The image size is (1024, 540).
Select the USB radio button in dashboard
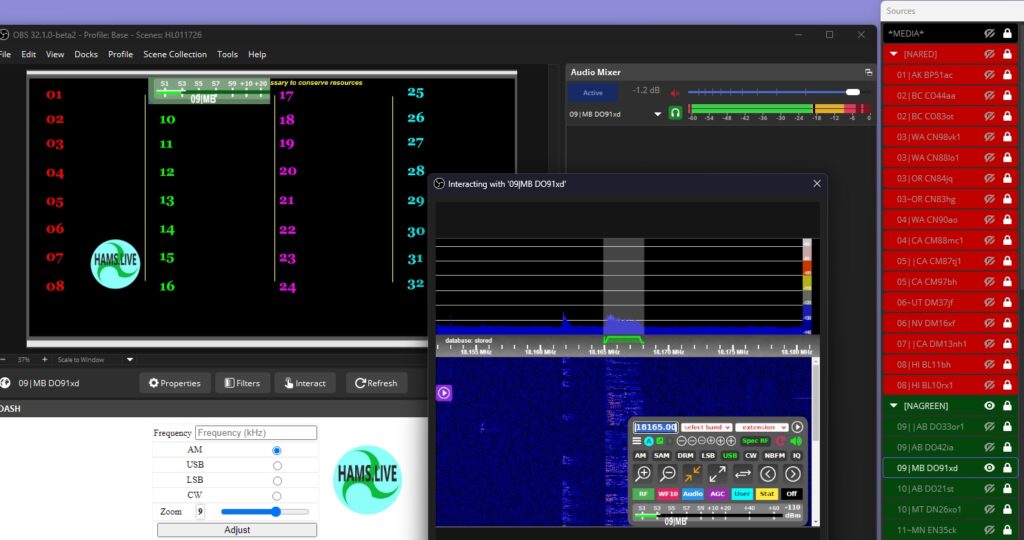point(277,465)
